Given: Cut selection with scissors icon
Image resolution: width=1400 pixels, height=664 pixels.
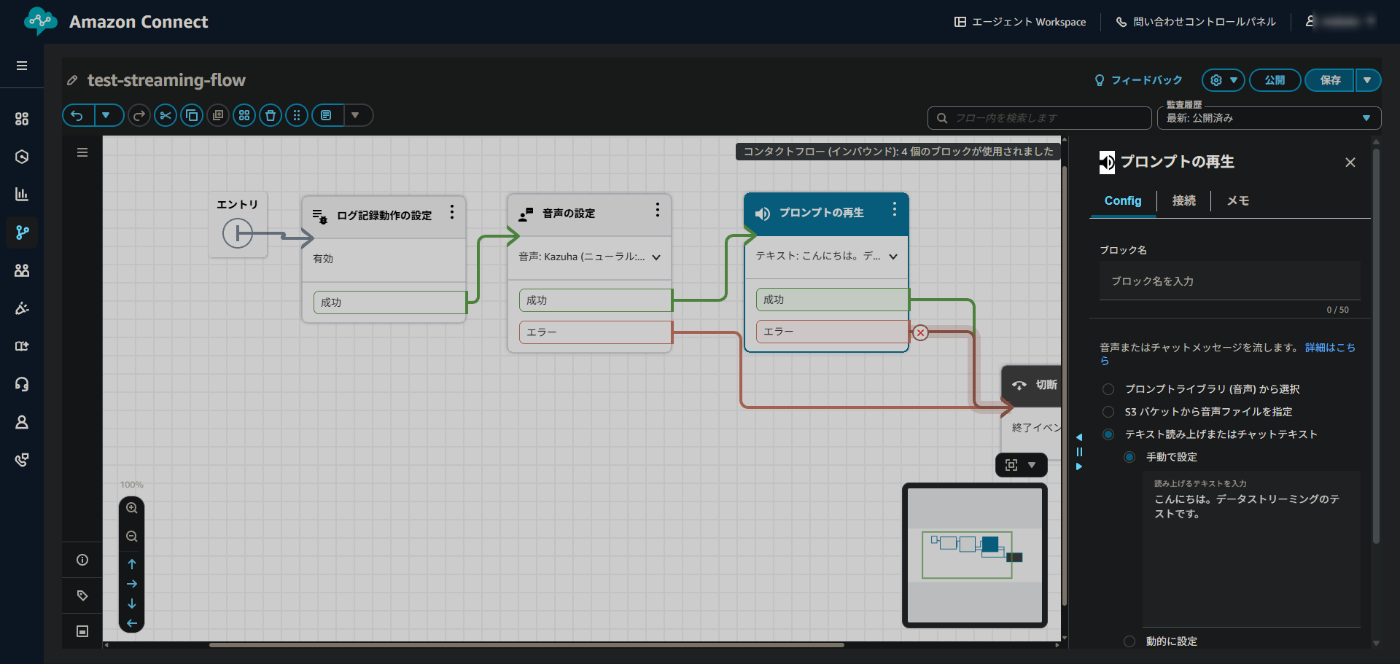Looking at the screenshot, I should pyautogui.click(x=166, y=115).
